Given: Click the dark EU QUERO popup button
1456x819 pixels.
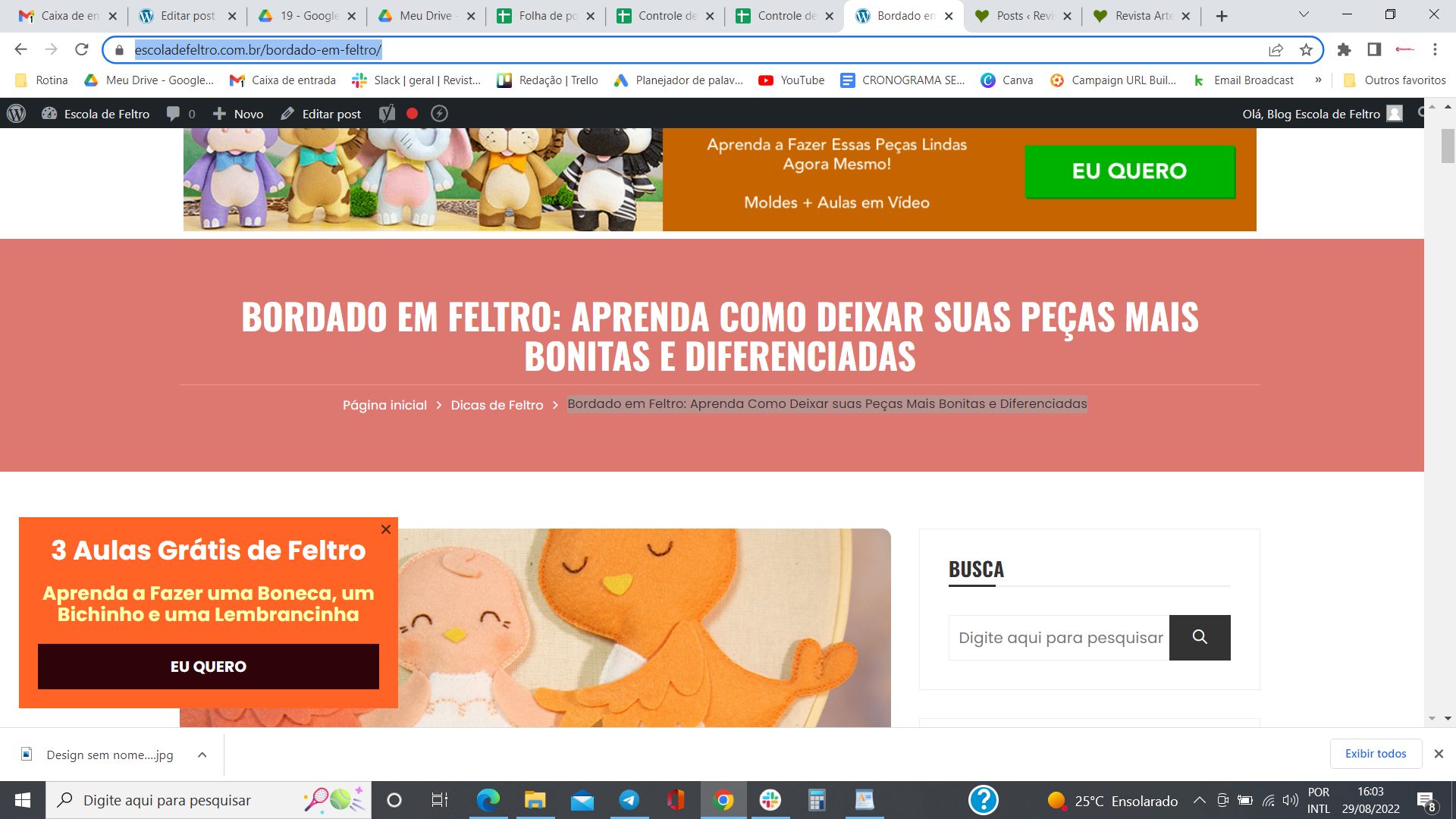Looking at the screenshot, I should tap(209, 667).
